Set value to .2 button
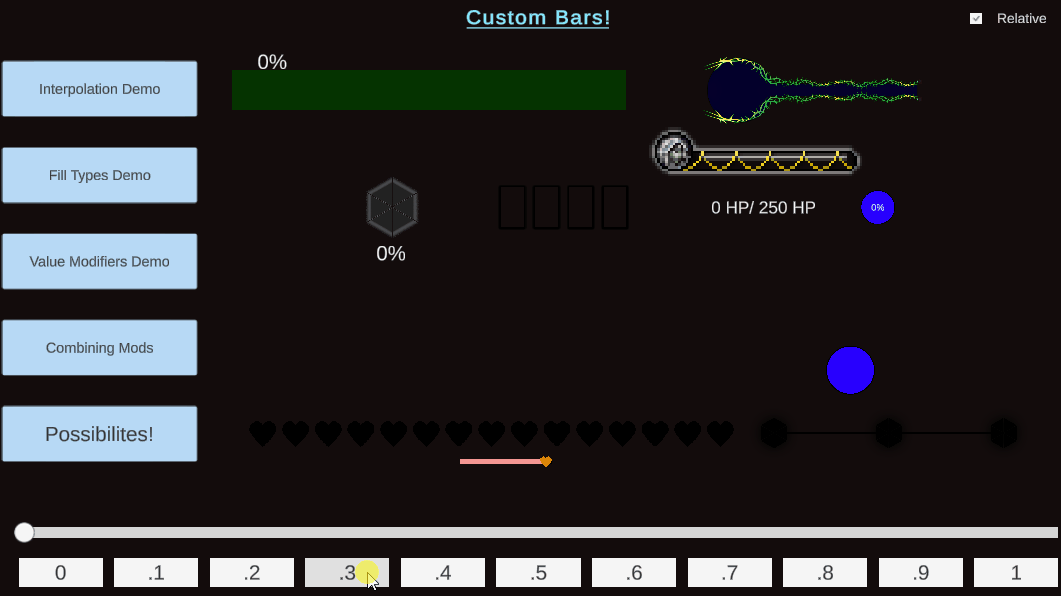The height and width of the screenshot is (596, 1061). point(252,572)
